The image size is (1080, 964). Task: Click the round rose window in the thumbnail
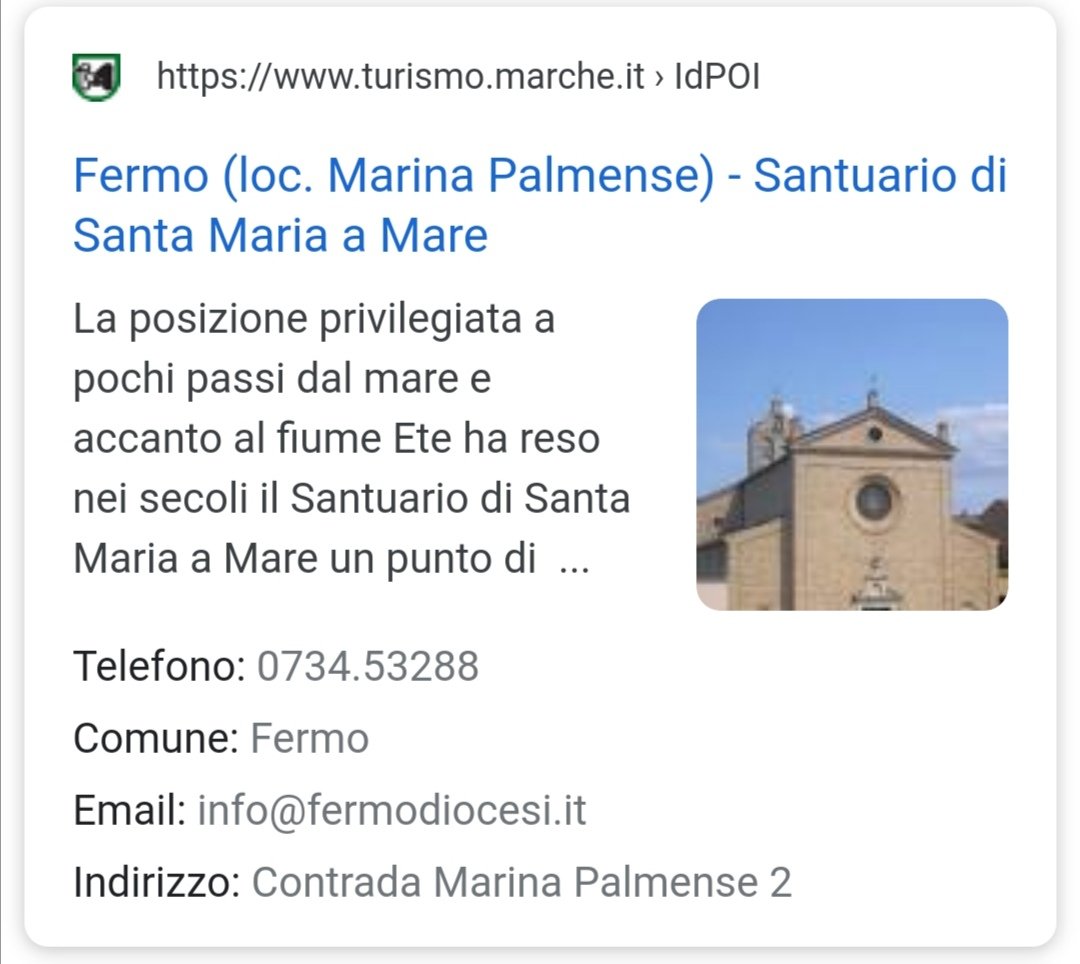tap(874, 501)
